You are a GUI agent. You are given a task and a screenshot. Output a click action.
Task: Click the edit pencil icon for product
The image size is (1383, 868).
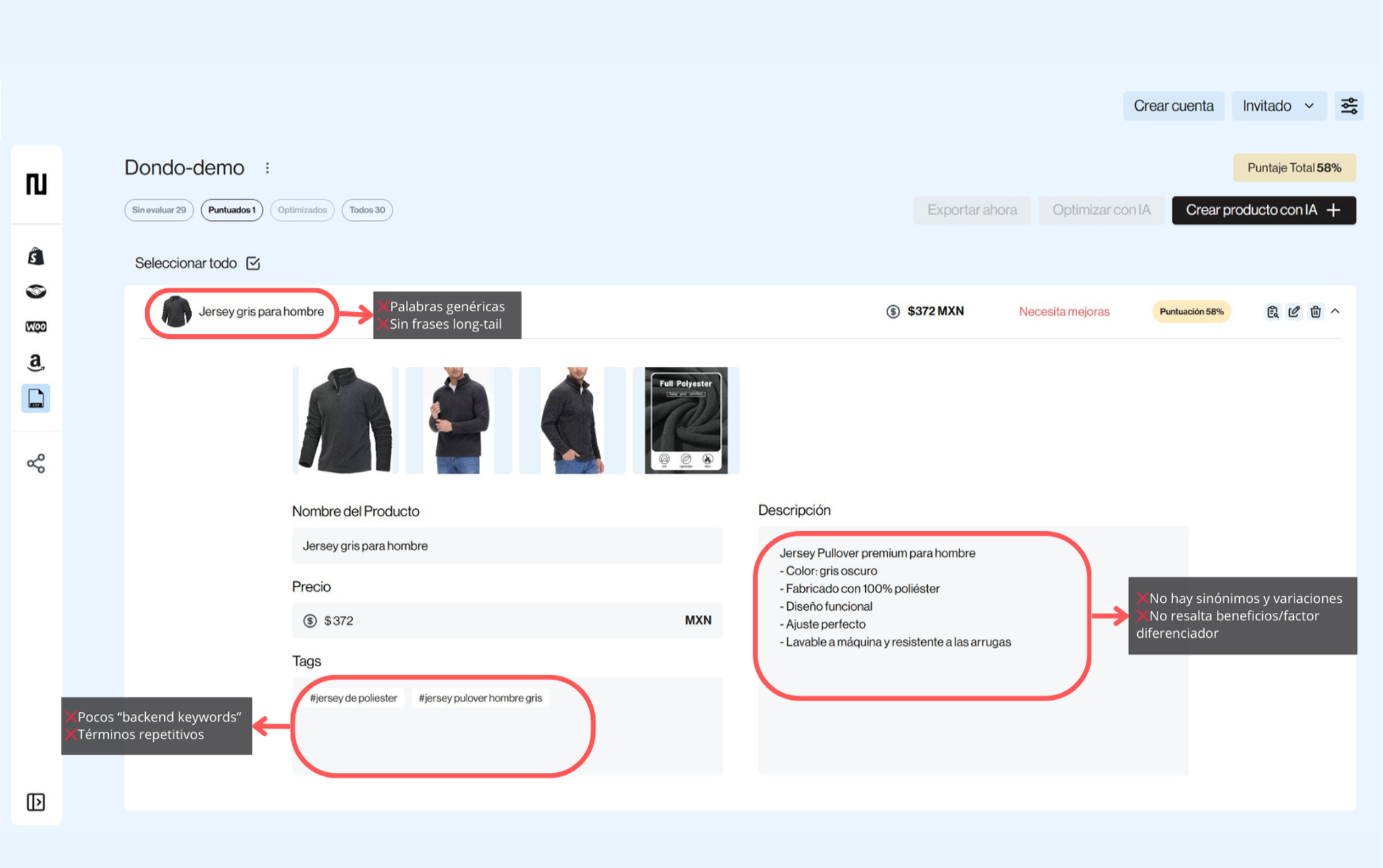[x=1294, y=311]
